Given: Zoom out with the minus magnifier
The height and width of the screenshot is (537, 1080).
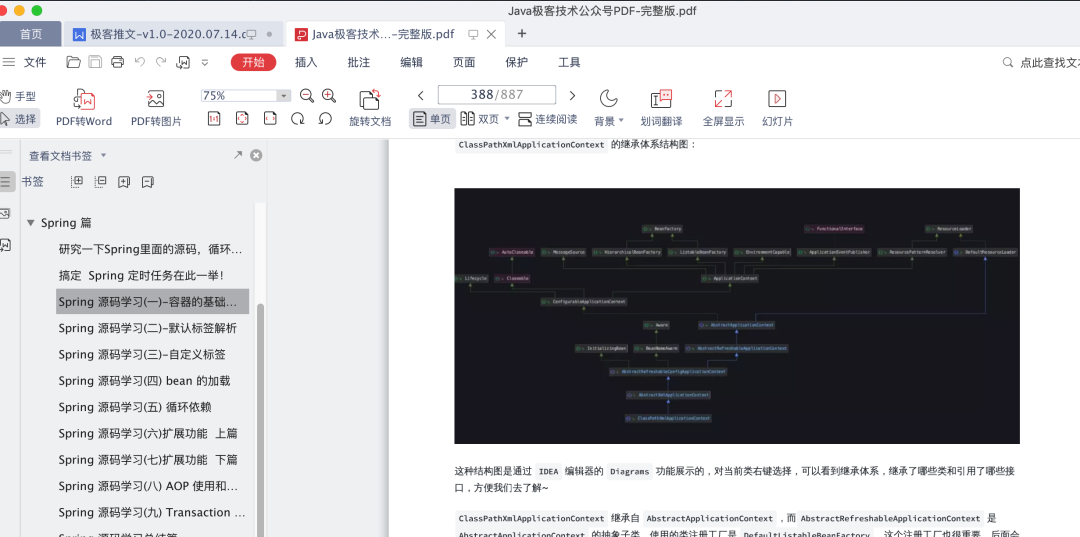Looking at the screenshot, I should pos(307,96).
